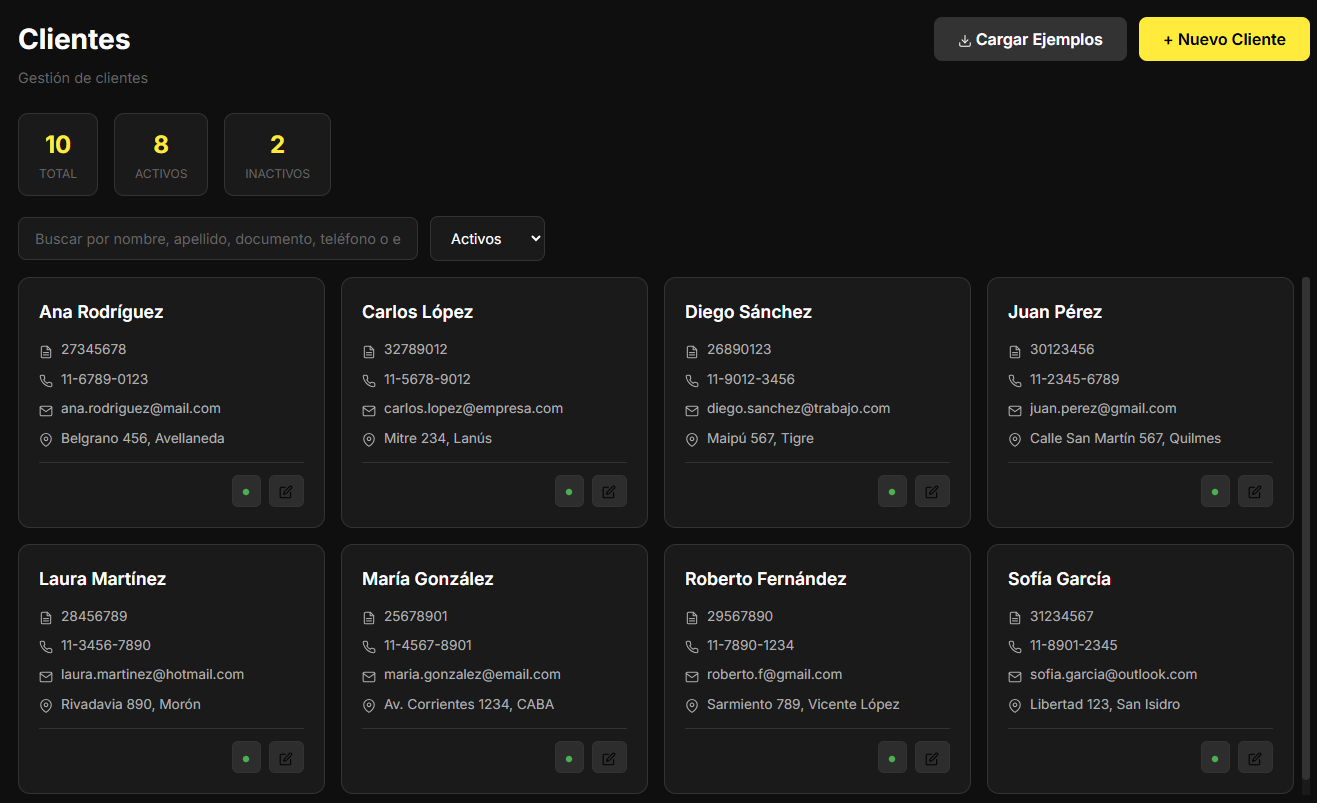
Task: Toggle Sofía García's green status dot
Action: click(x=1215, y=758)
